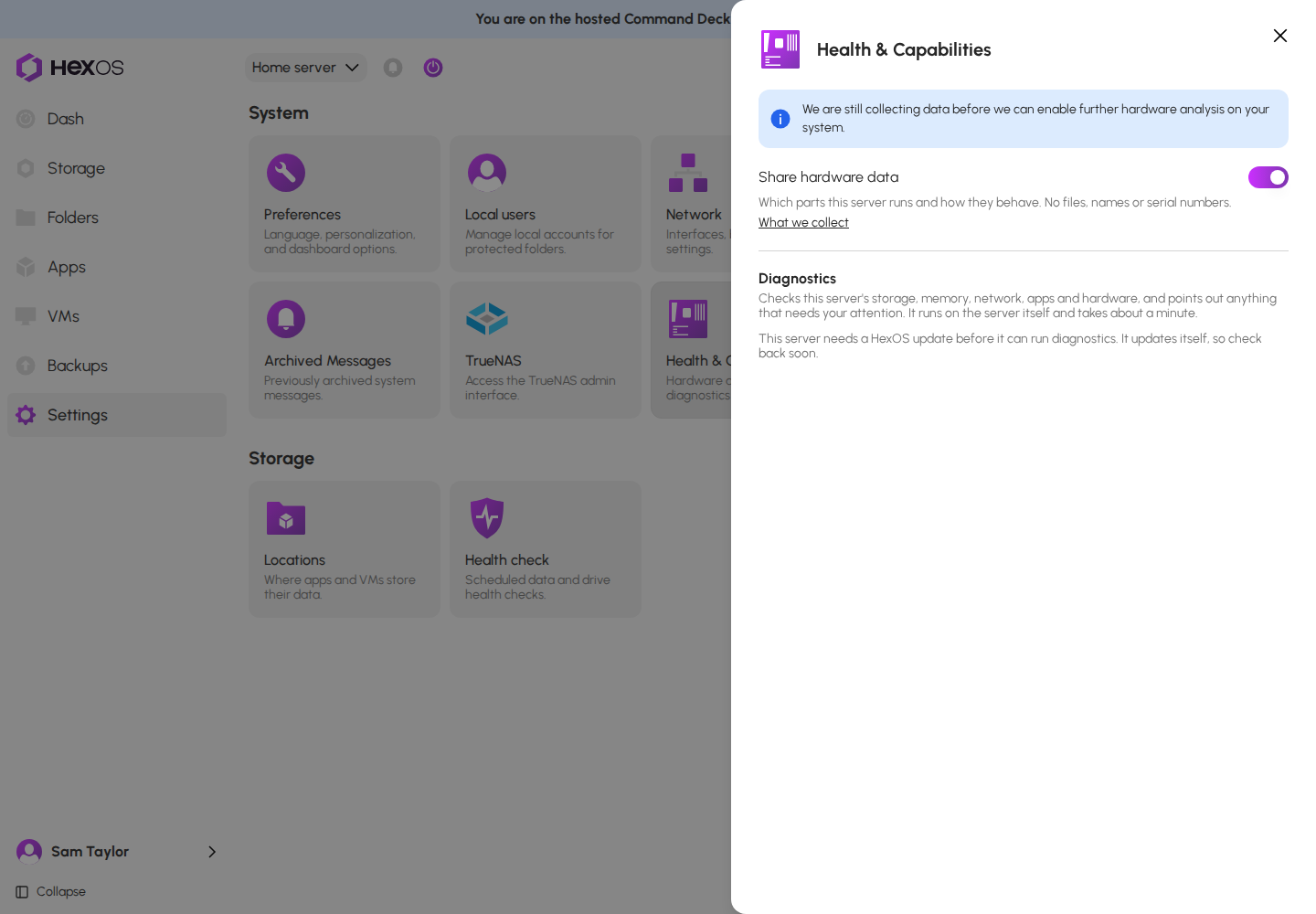Click the Network topology icon
The height and width of the screenshot is (914, 1316).
[688, 173]
